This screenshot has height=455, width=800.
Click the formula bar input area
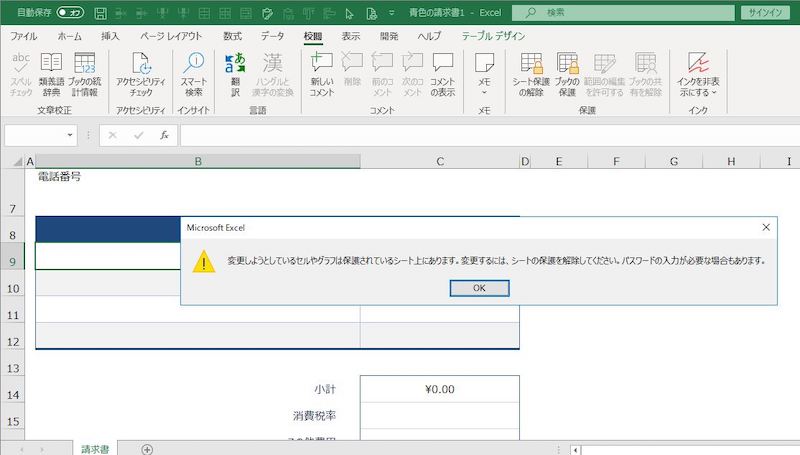pyautogui.click(x=490, y=135)
